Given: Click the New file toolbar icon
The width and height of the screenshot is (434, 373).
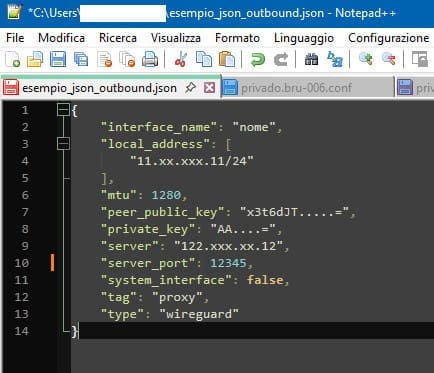Looking at the screenshot, I should pyautogui.click(x=13, y=60).
